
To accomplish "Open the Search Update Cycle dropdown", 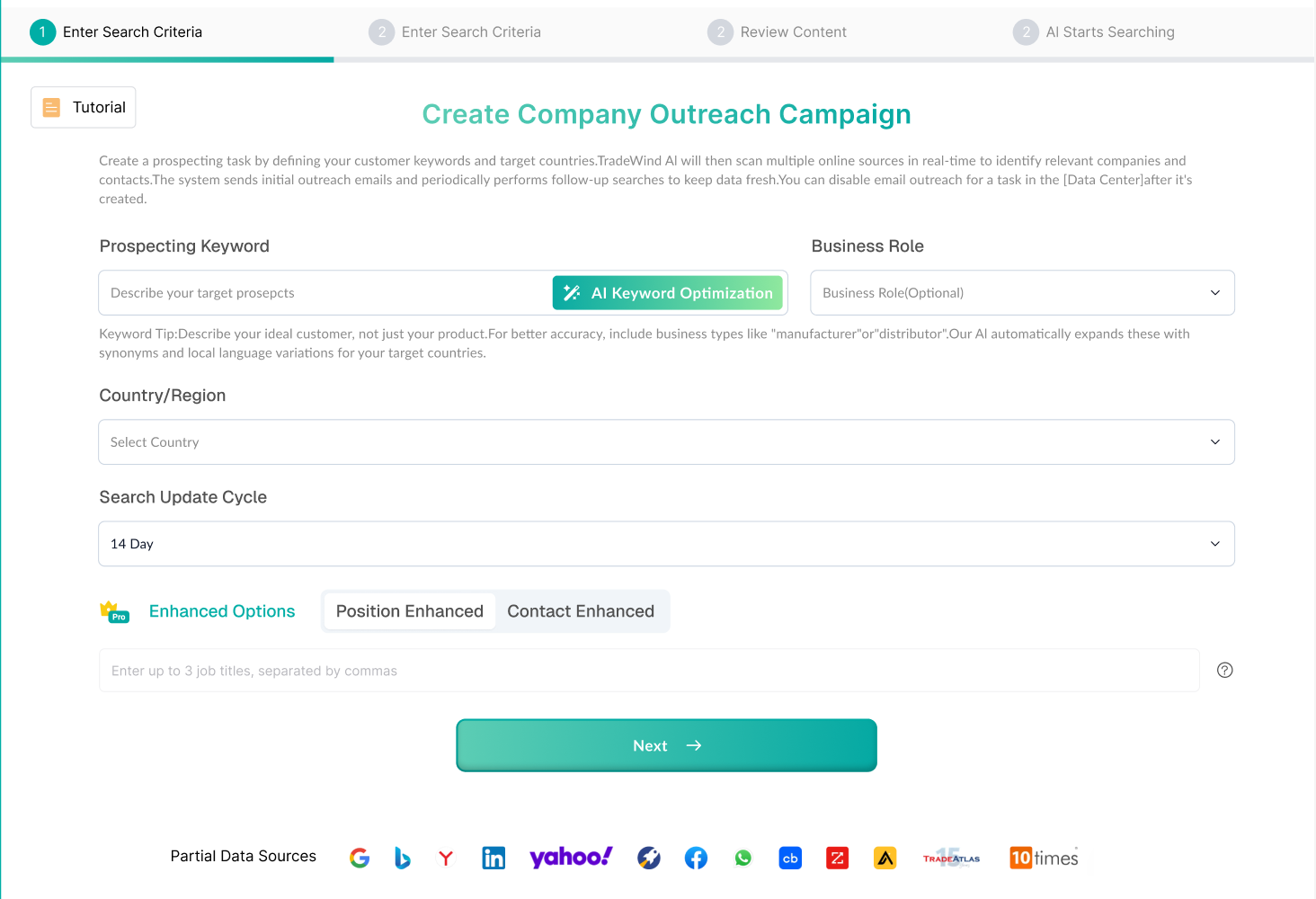I will coord(666,544).
